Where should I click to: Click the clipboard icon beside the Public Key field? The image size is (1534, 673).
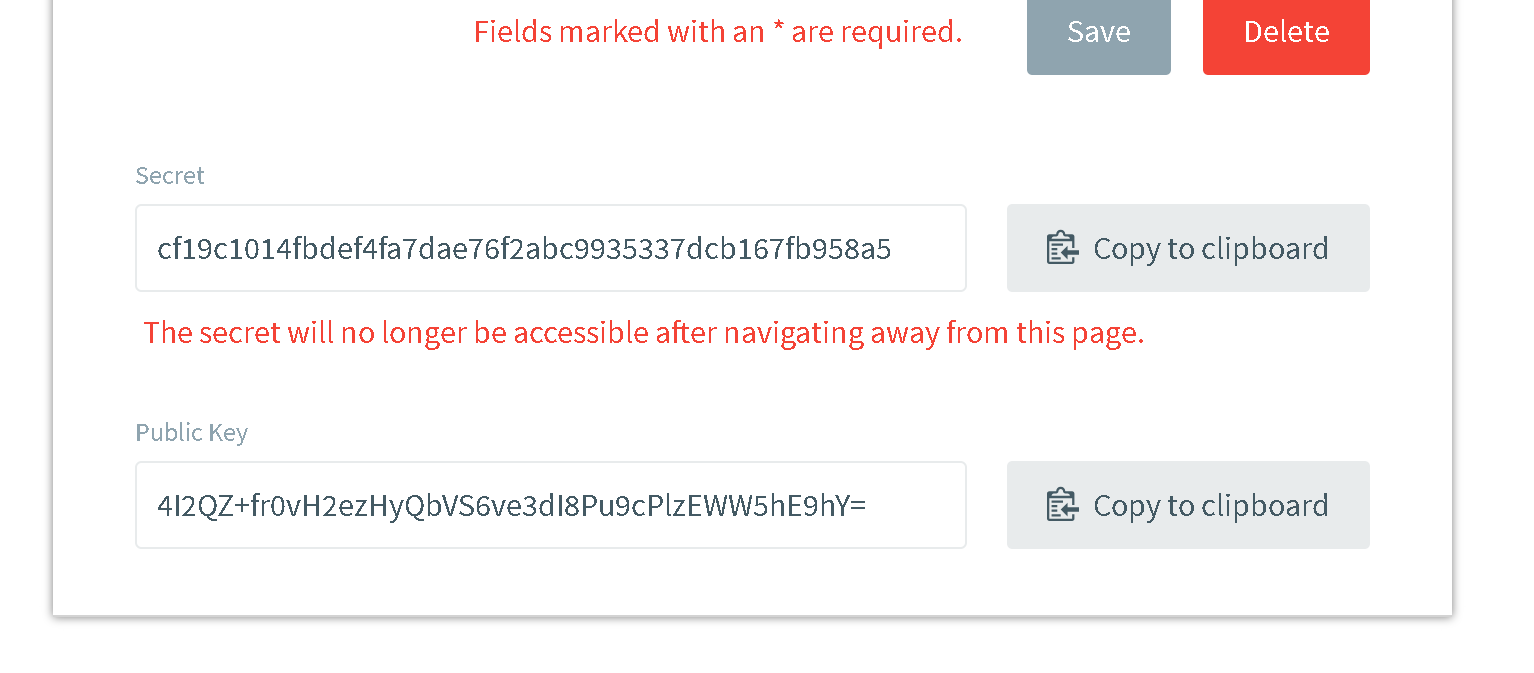(x=1062, y=505)
